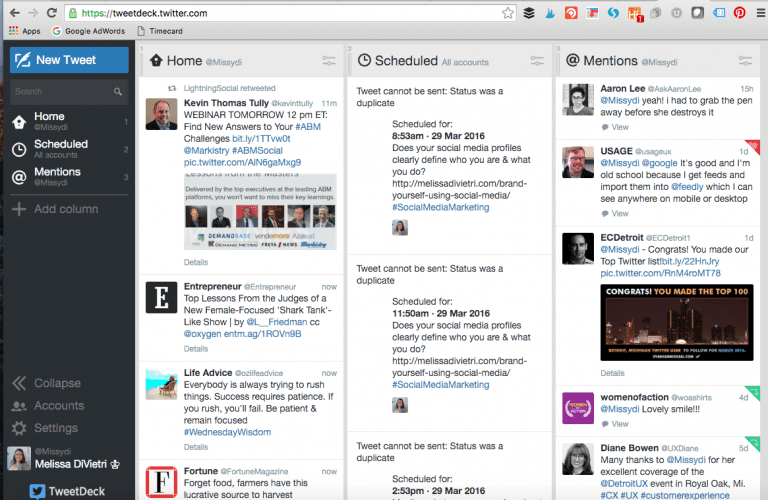This screenshot has width=768, height=500.
Task: Open Timecard bookmark
Action: 160,31
